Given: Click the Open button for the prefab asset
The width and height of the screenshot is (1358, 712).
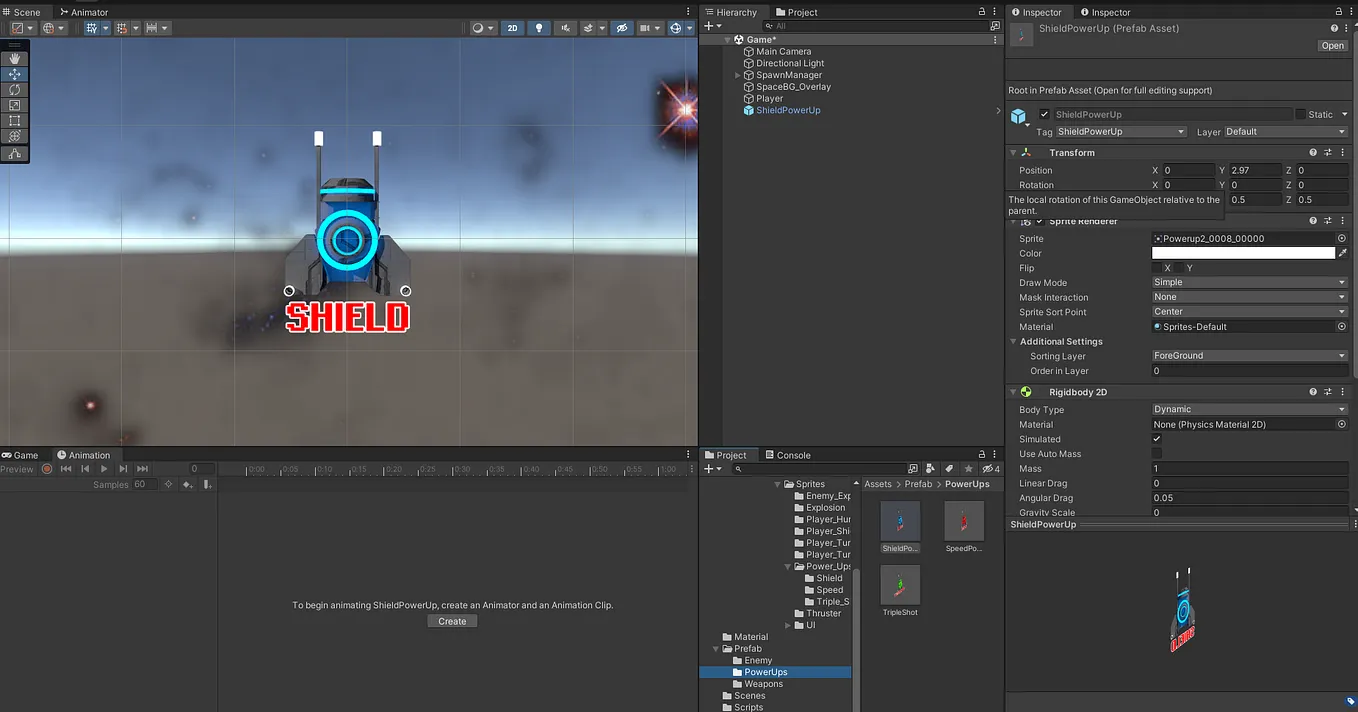Looking at the screenshot, I should [x=1332, y=45].
